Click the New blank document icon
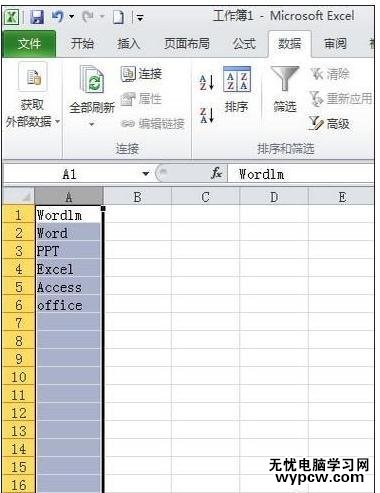This screenshot has width=380, height=493. click(118, 17)
